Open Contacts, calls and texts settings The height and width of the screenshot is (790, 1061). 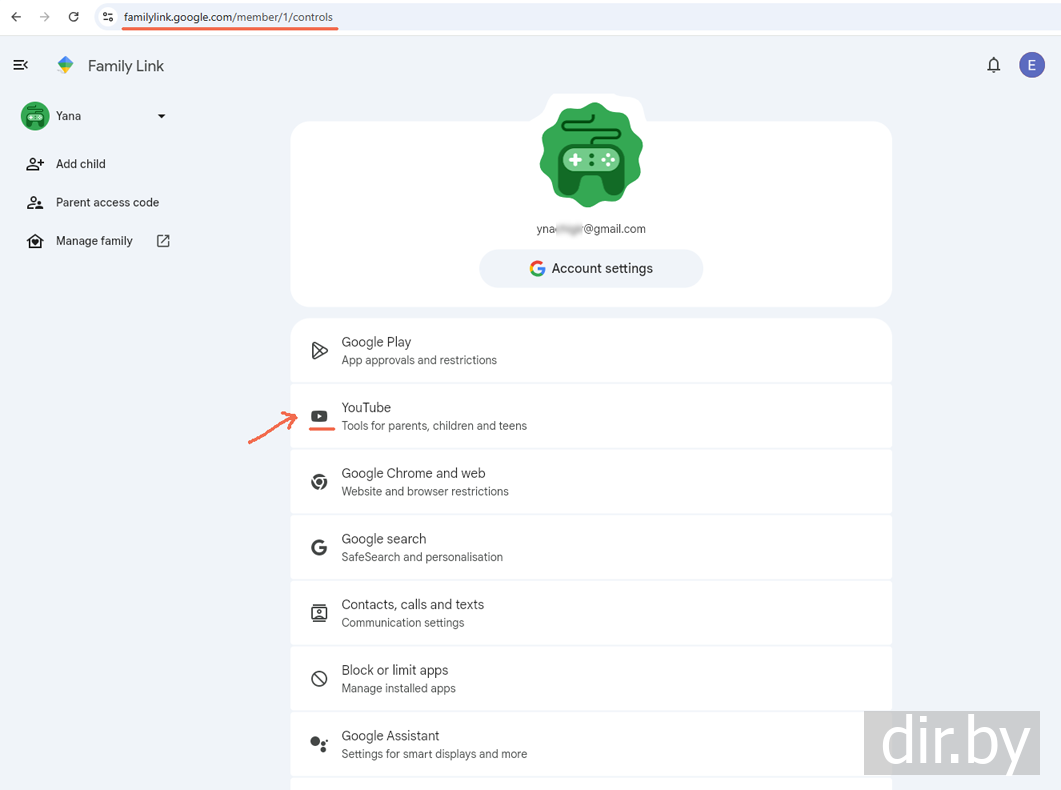(x=590, y=613)
